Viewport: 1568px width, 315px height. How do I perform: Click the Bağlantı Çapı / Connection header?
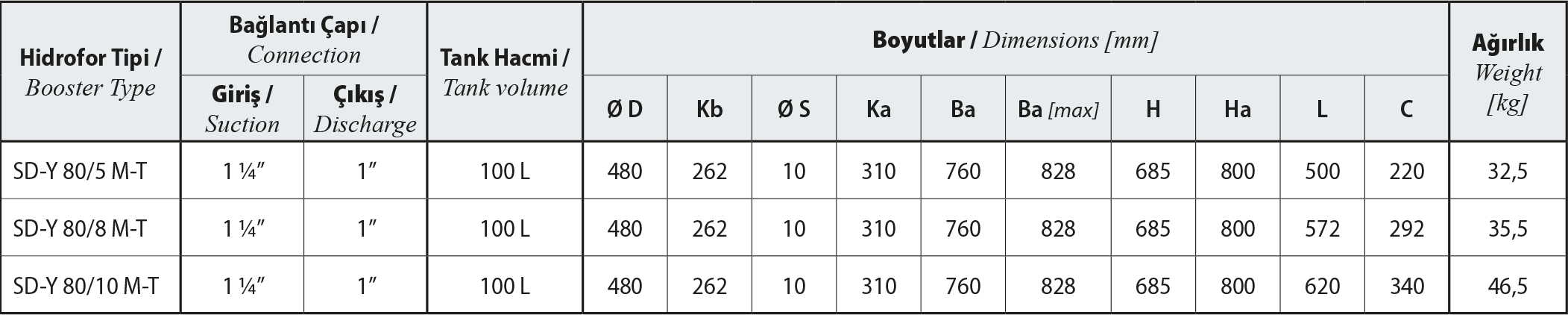pyautogui.click(x=303, y=40)
